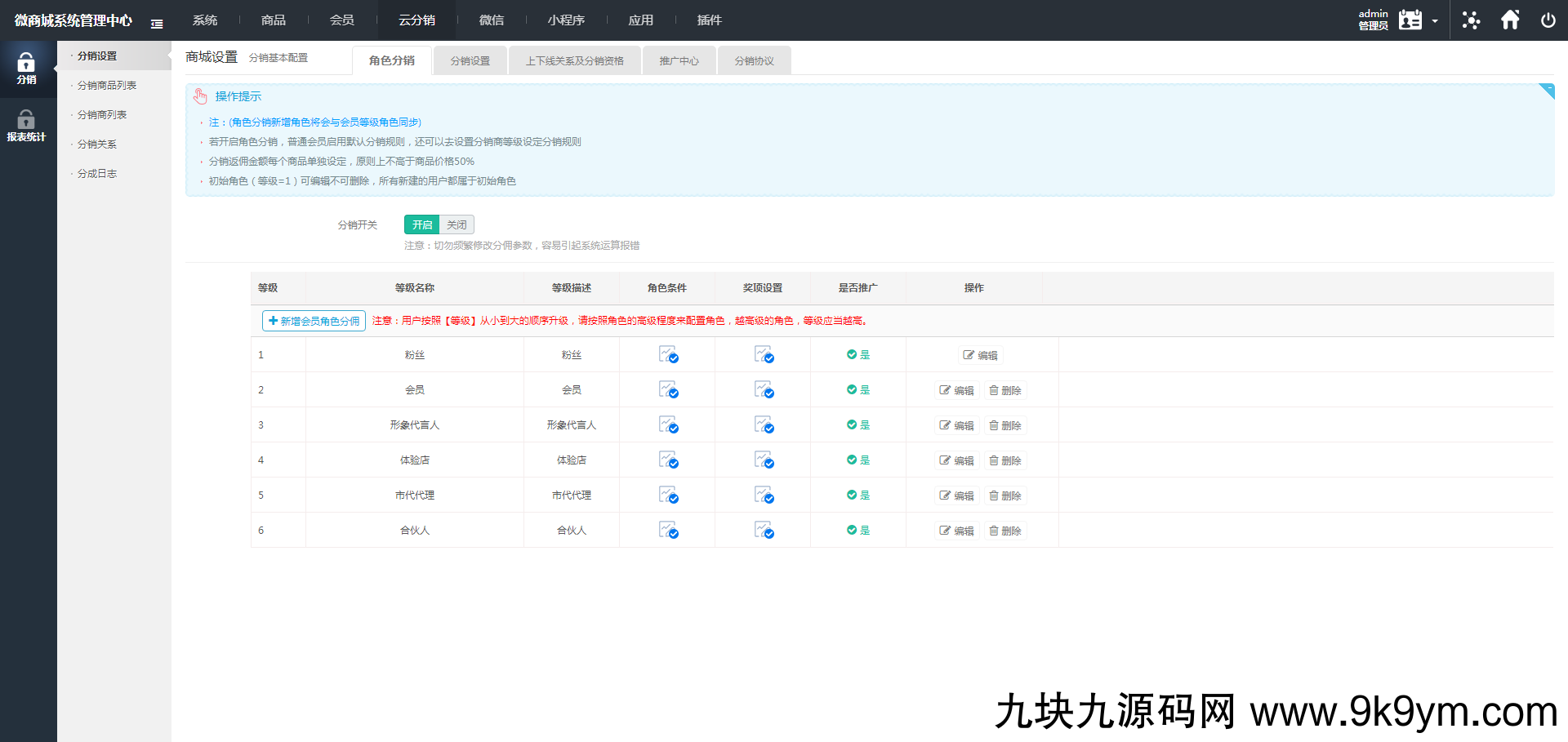Open the 分销 module in the left sidebar
This screenshot has height=742, width=1568.
(x=27, y=68)
